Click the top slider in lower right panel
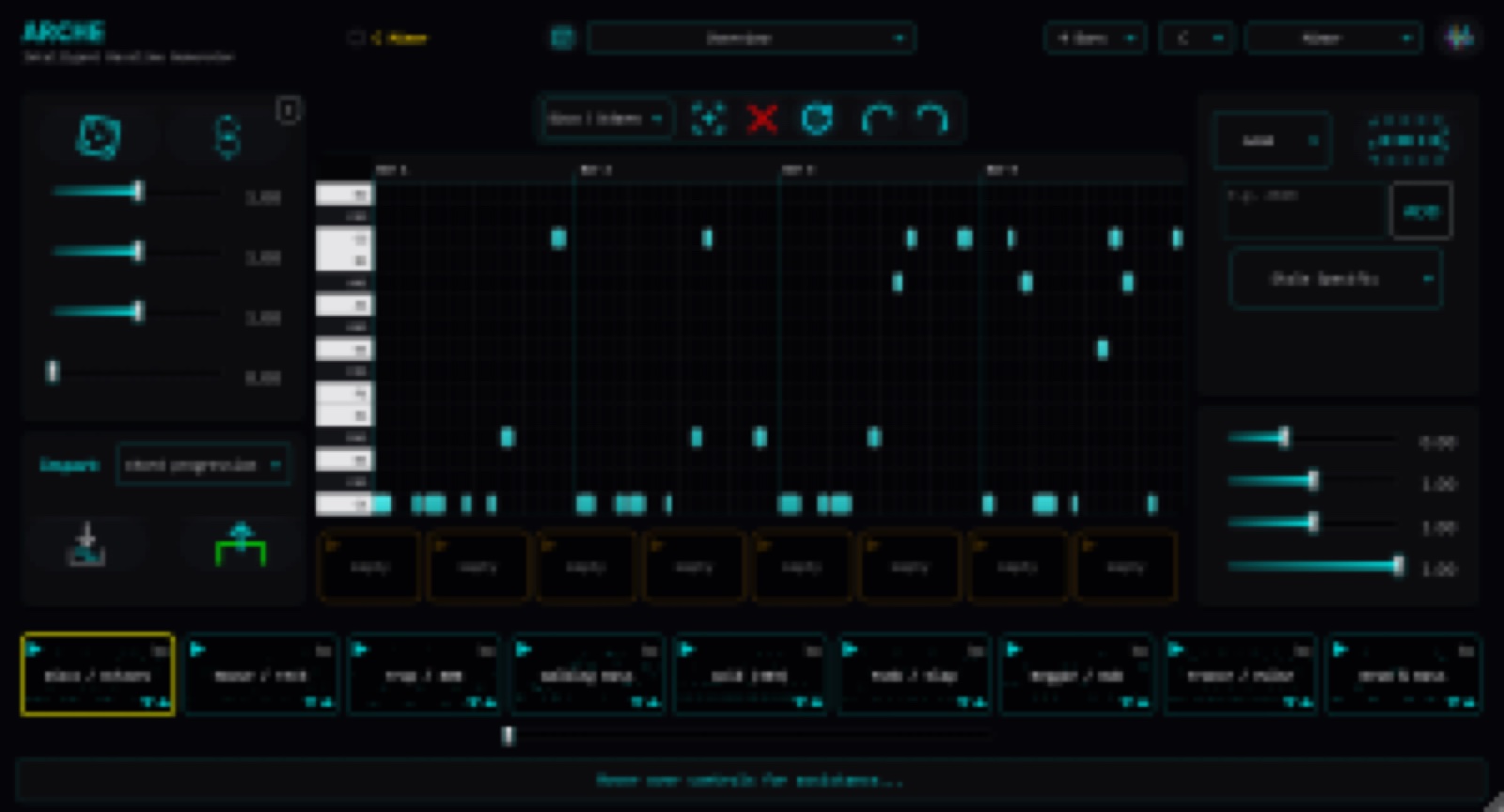The width and height of the screenshot is (1504, 812). 1312,438
